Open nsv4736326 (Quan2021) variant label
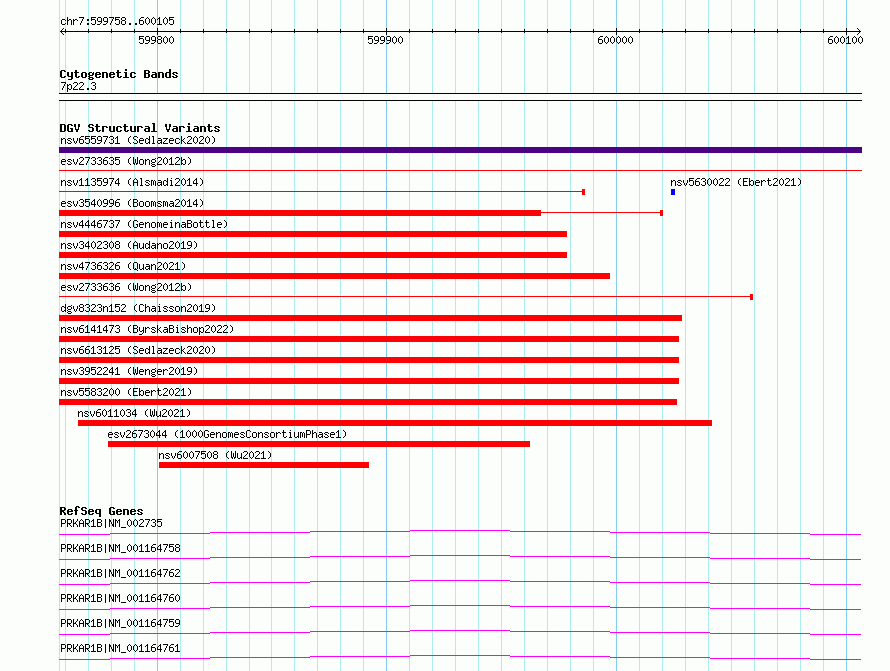Screen dimensions: 890x671 [123, 266]
